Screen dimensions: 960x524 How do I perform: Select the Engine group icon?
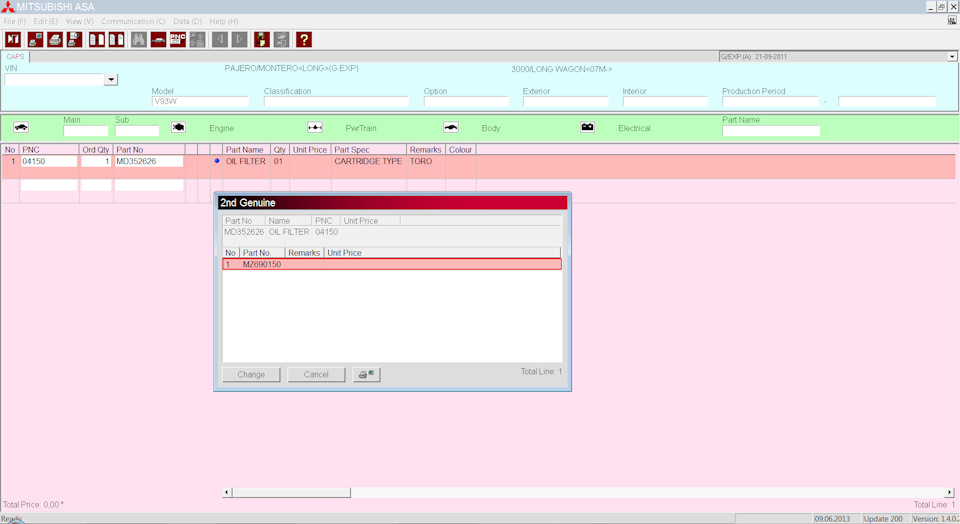[x=178, y=127]
